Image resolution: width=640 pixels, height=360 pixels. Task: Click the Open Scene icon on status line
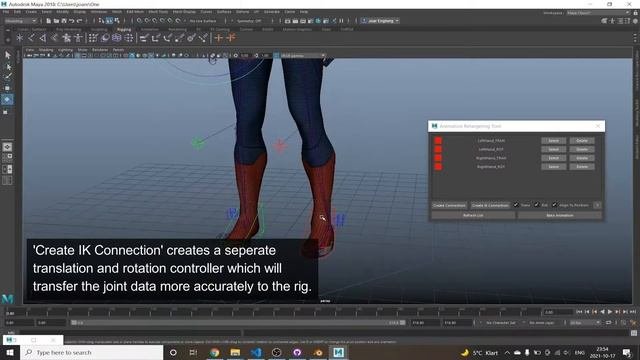coord(56,21)
